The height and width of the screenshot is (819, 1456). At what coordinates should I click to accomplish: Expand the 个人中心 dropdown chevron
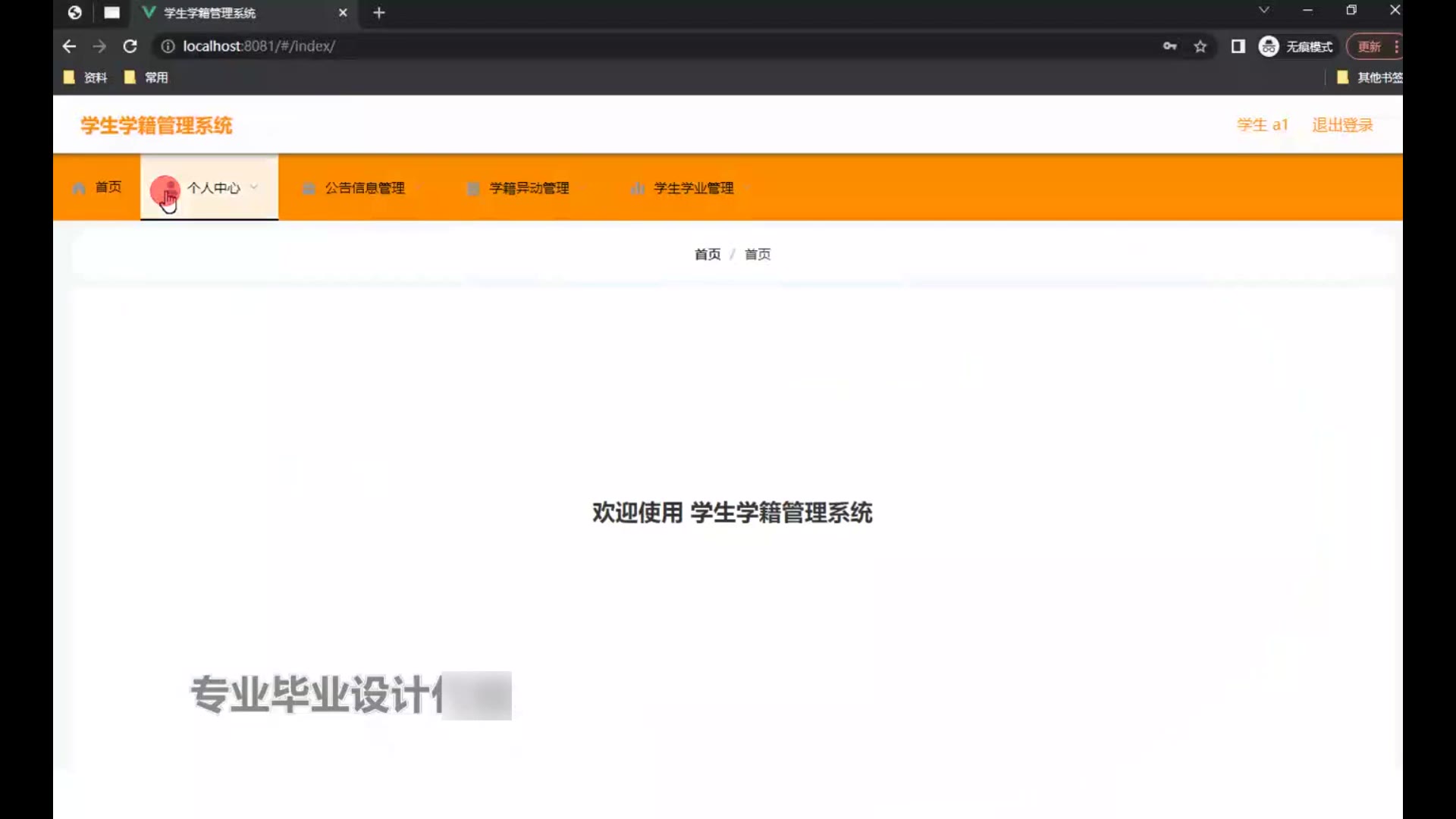click(254, 187)
